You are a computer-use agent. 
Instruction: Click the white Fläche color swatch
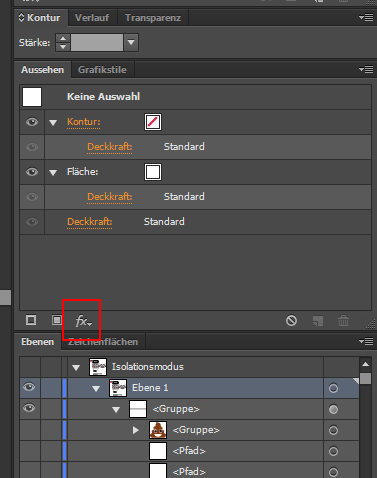coord(153,172)
